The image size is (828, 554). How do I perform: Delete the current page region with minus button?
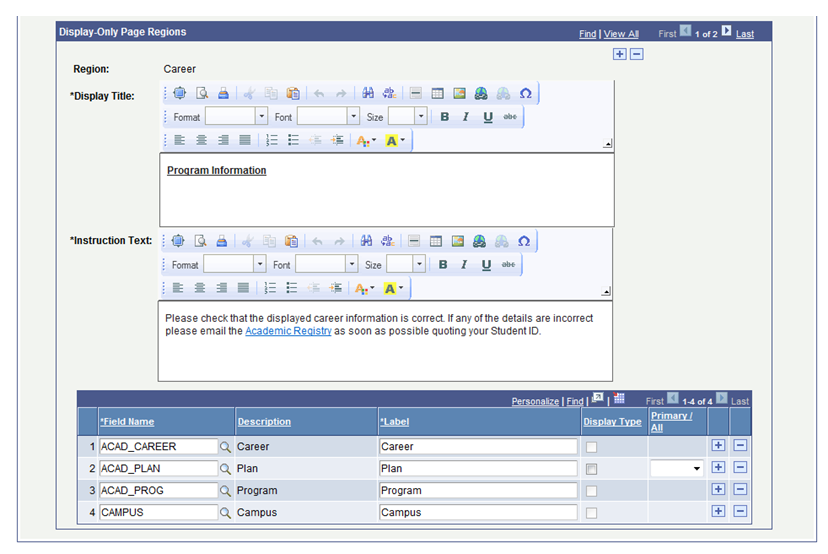tap(637, 54)
